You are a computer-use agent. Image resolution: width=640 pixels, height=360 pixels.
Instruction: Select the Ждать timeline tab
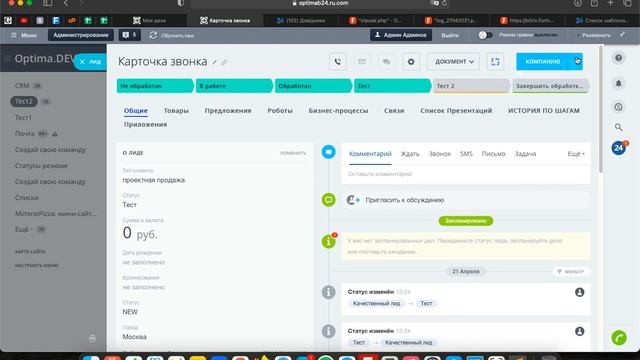[410, 154]
